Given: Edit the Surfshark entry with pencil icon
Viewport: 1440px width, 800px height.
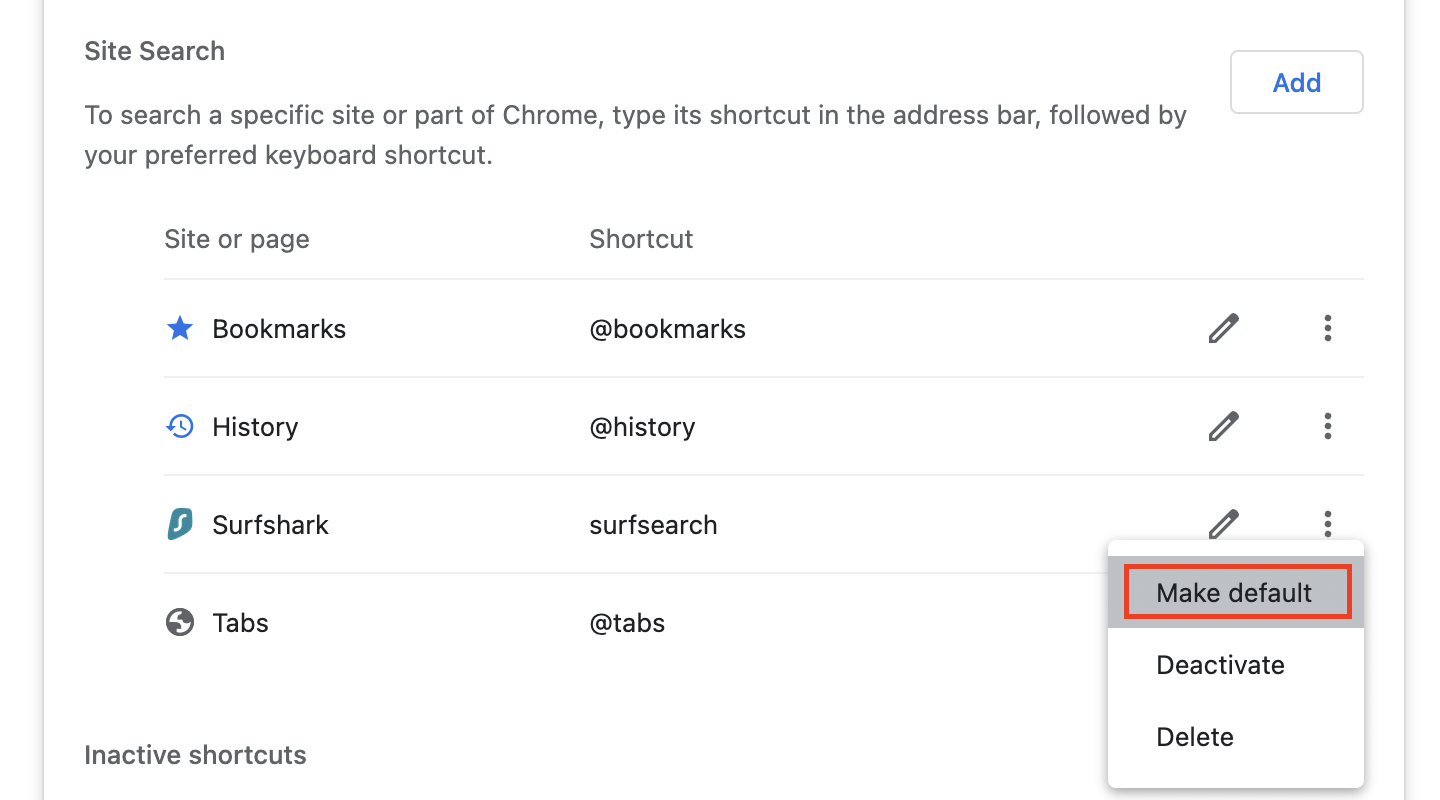Looking at the screenshot, I should [1223, 522].
